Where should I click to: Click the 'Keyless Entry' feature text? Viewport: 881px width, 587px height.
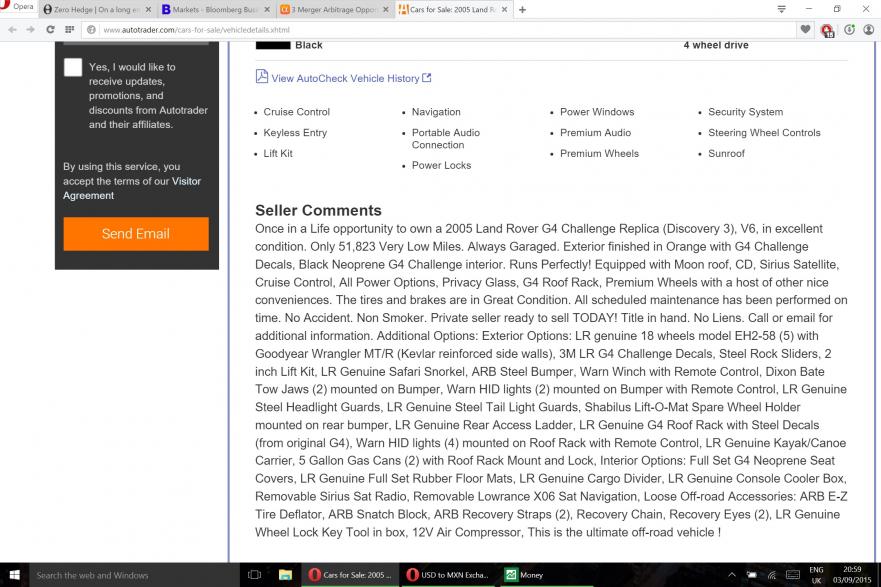295,133
